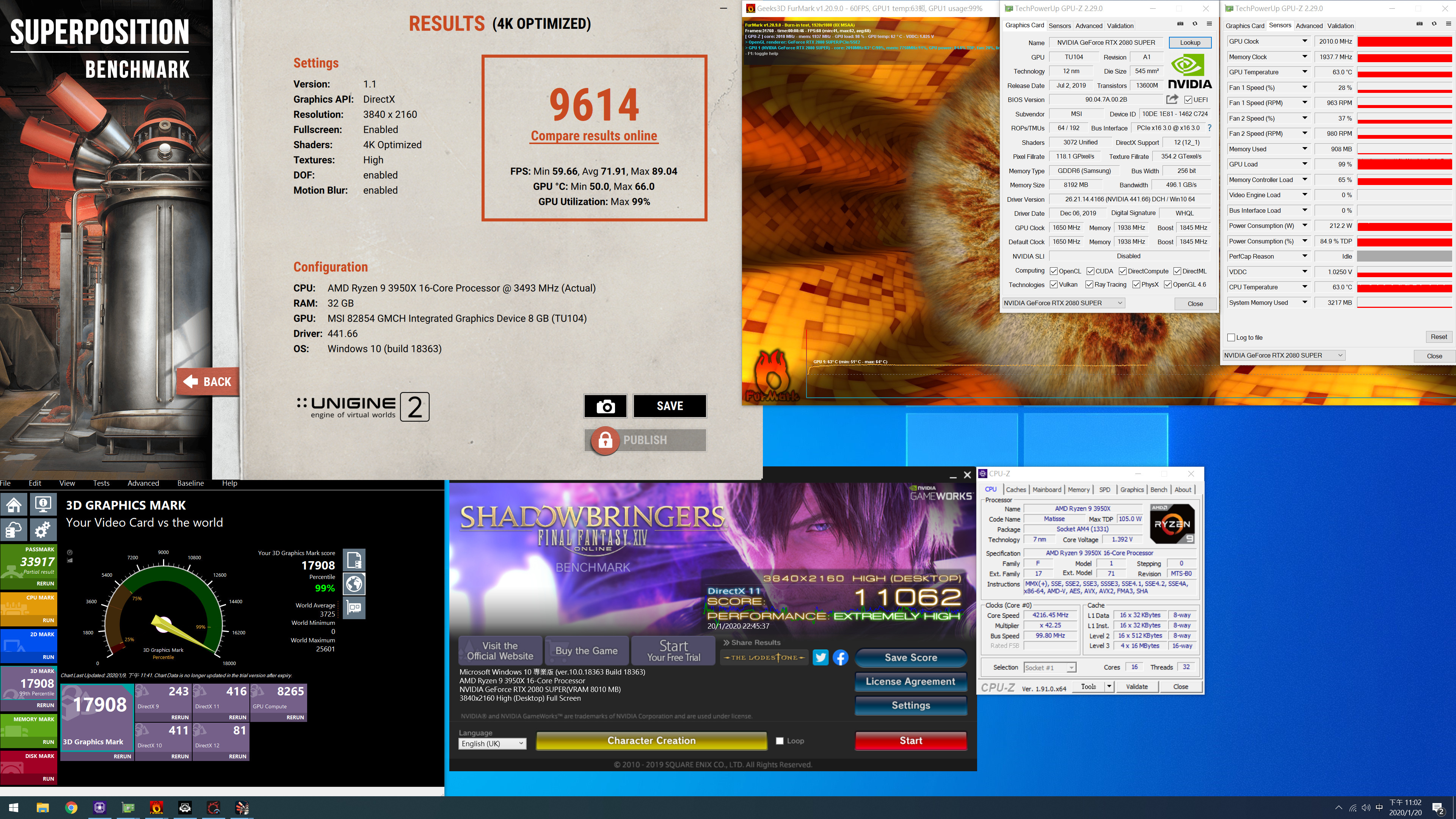Click the Lookup button in GPU-Z
Screen dimensions: 1456x819
click(1190, 42)
